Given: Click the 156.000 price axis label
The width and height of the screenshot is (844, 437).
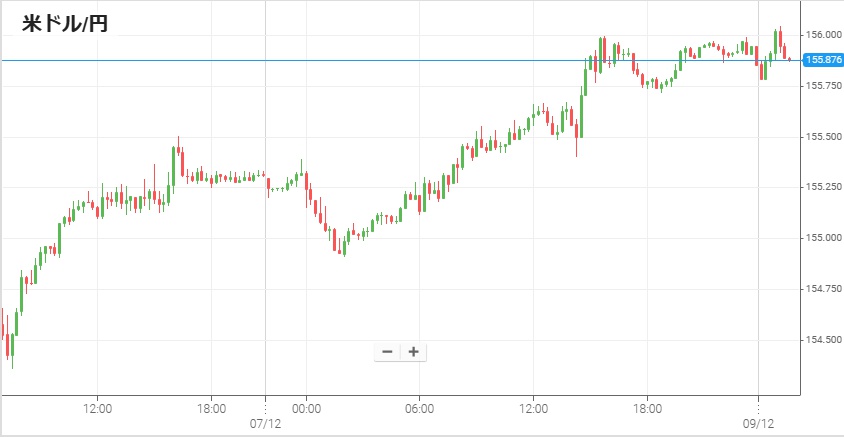Looking at the screenshot, I should [x=823, y=34].
